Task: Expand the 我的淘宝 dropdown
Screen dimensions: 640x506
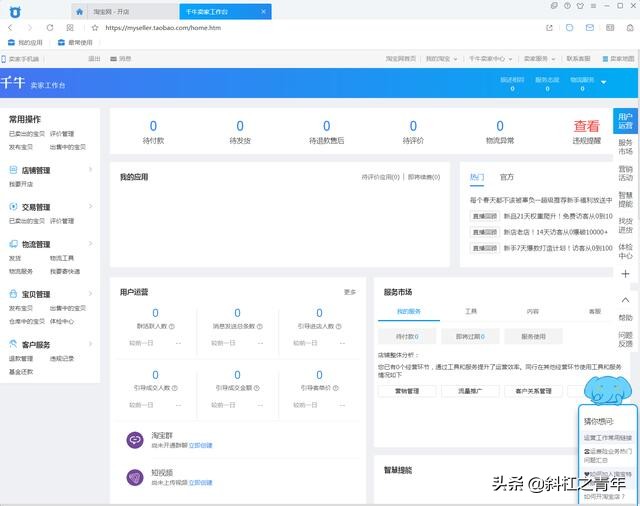Action: [455, 59]
